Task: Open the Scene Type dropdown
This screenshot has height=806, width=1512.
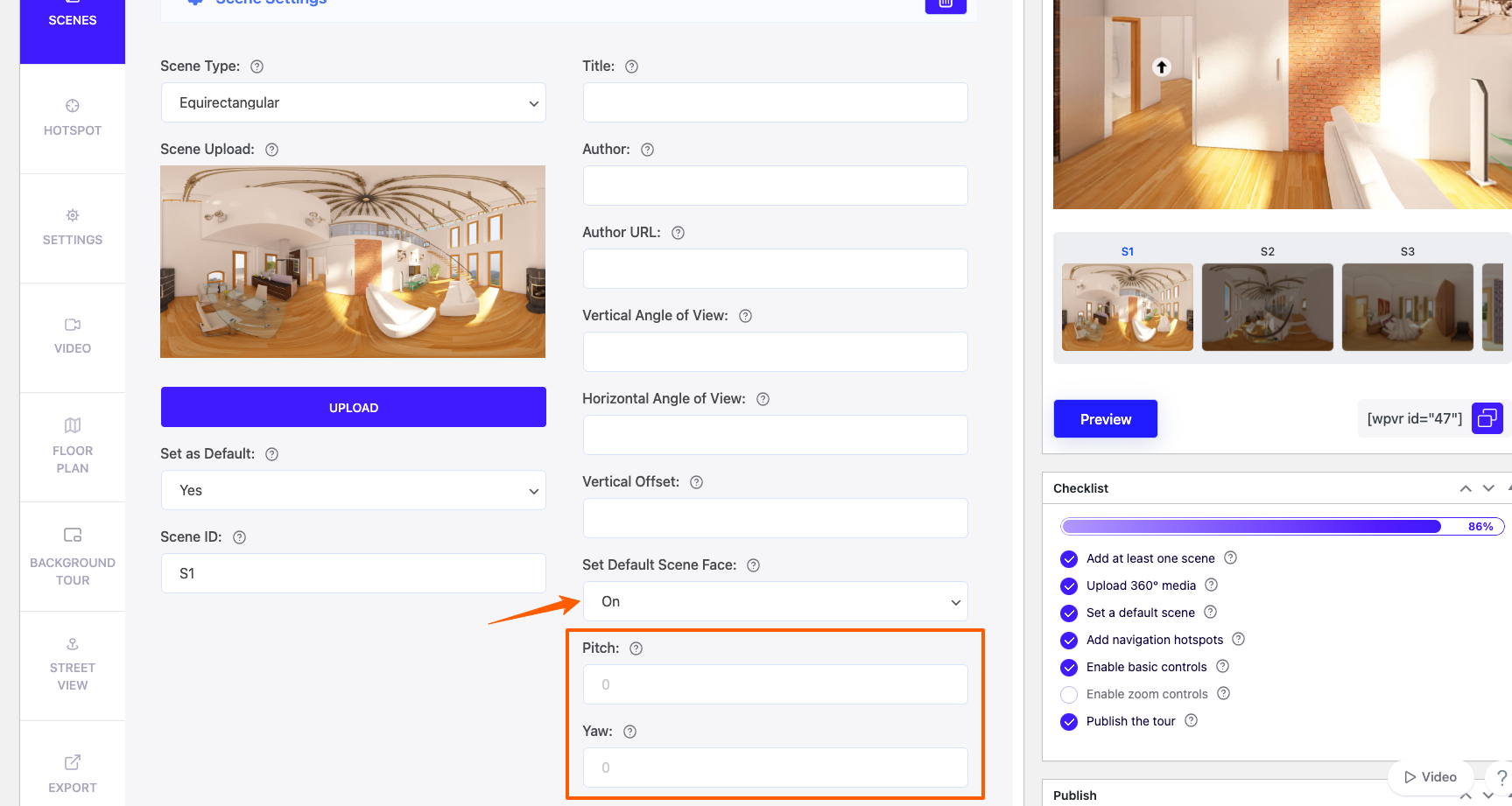Action: pyautogui.click(x=353, y=103)
